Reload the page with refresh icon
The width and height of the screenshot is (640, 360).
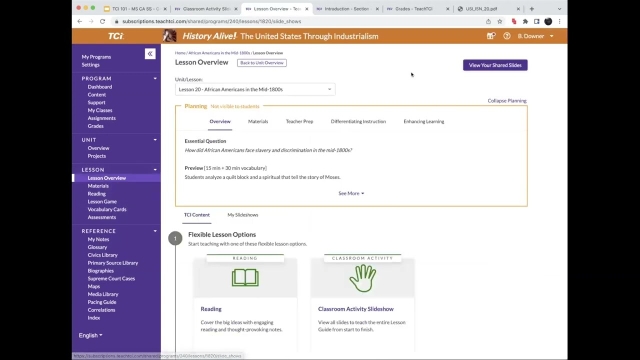pos(102,21)
